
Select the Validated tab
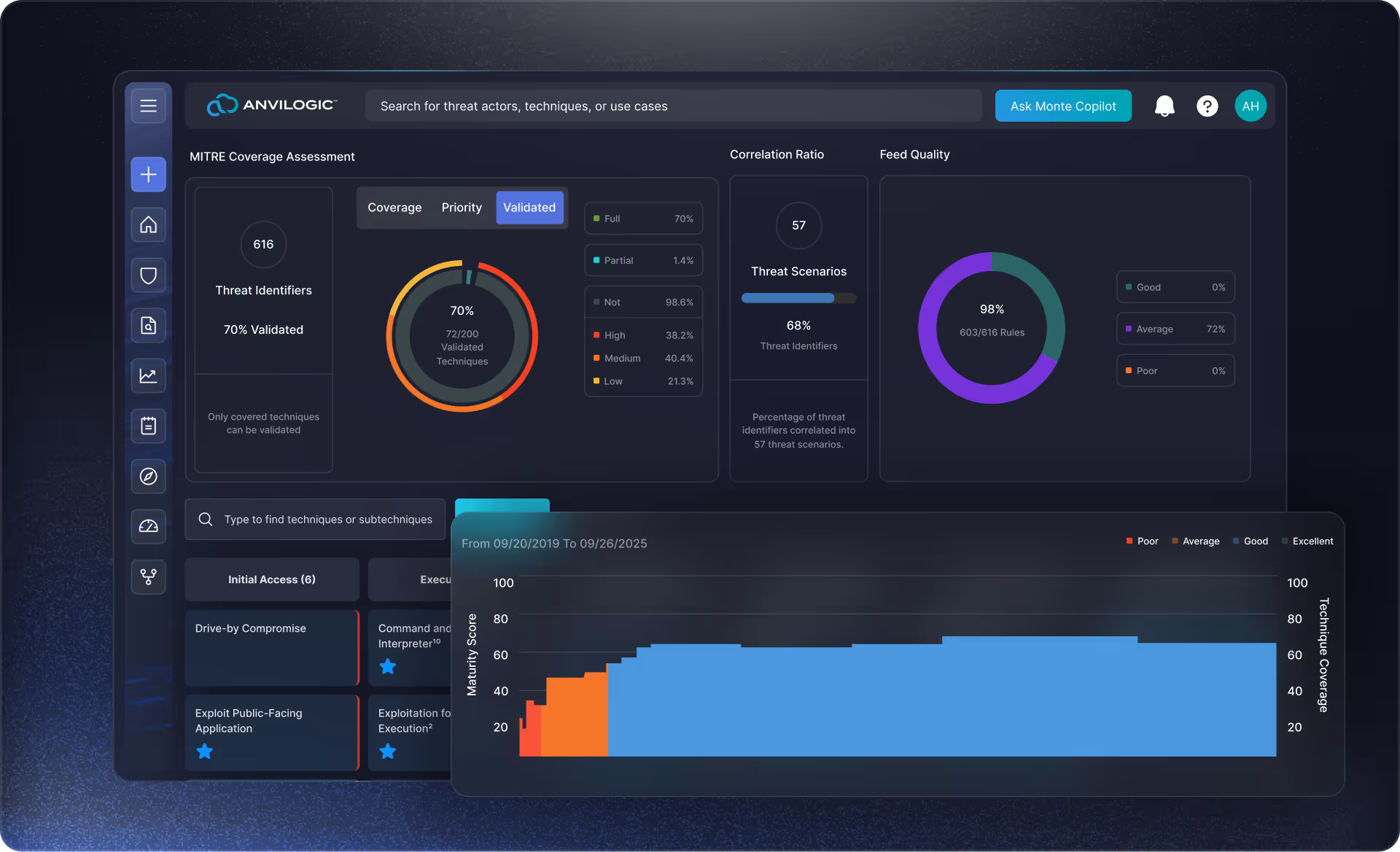(x=529, y=208)
